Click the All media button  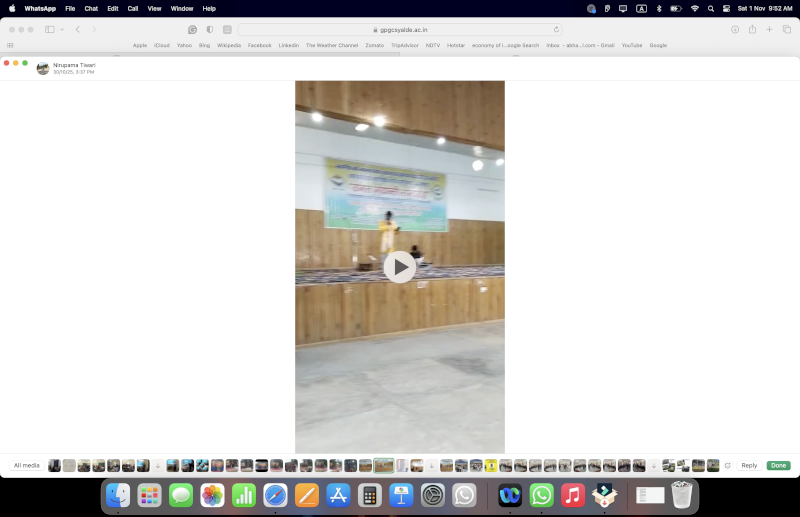click(x=27, y=465)
